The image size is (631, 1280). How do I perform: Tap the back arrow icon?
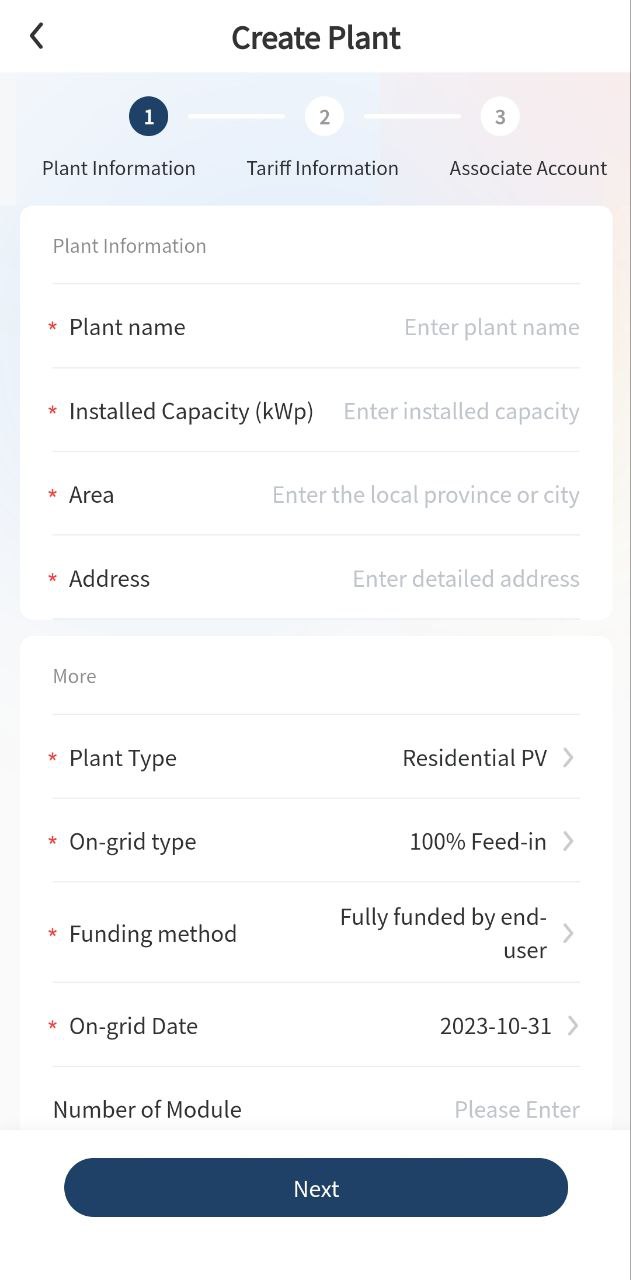37,37
